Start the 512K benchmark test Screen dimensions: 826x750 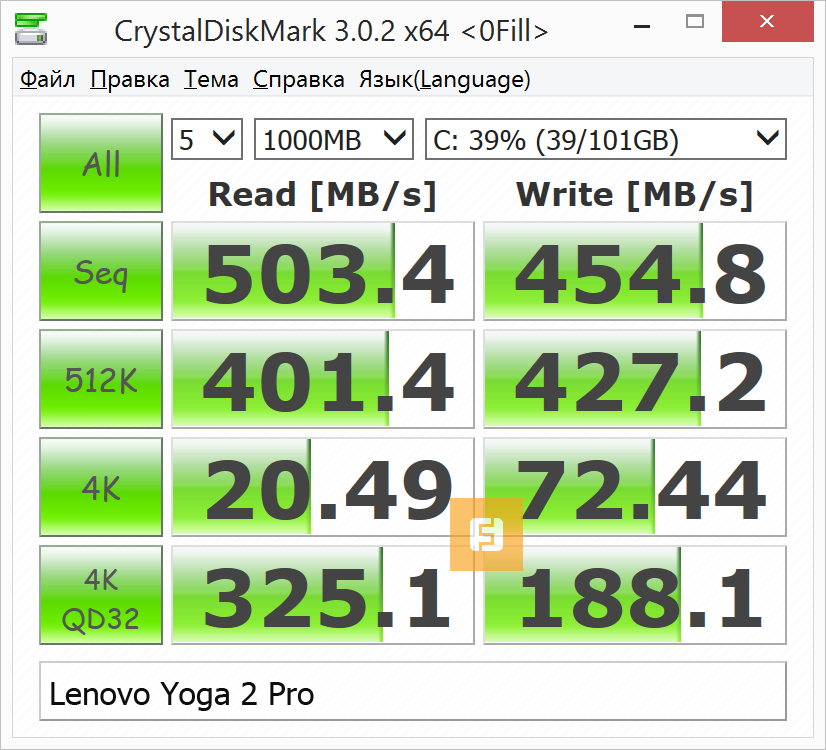[x=101, y=379]
